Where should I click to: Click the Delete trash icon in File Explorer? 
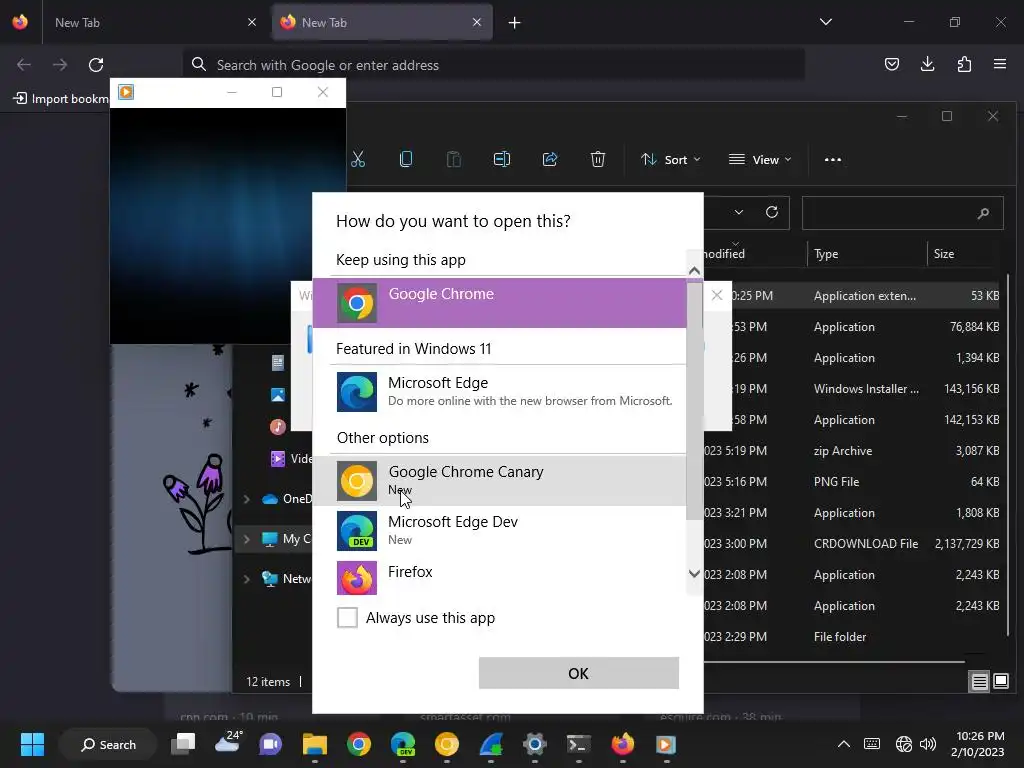[x=598, y=159]
